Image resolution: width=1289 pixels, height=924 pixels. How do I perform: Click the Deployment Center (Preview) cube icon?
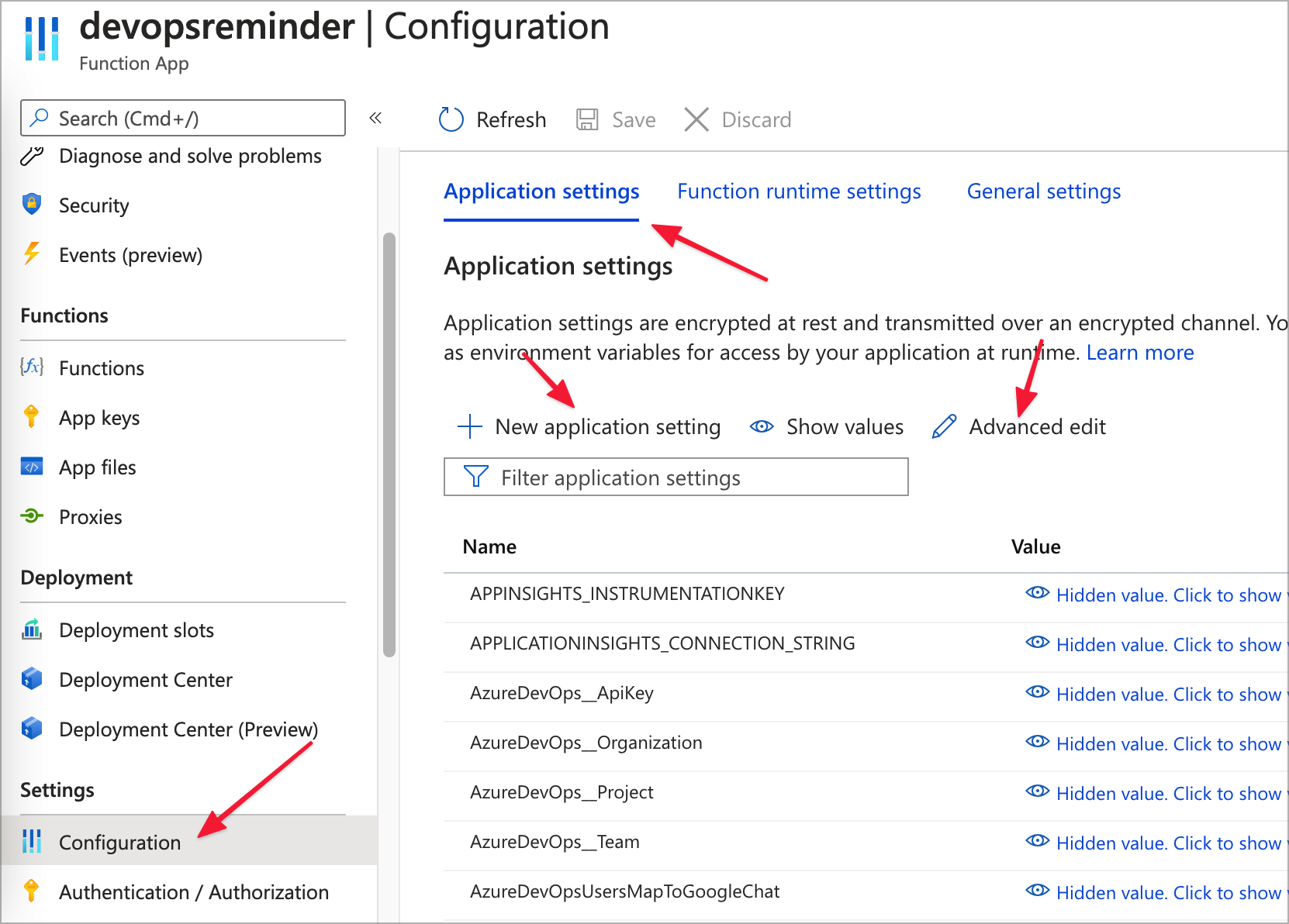[32, 728]
